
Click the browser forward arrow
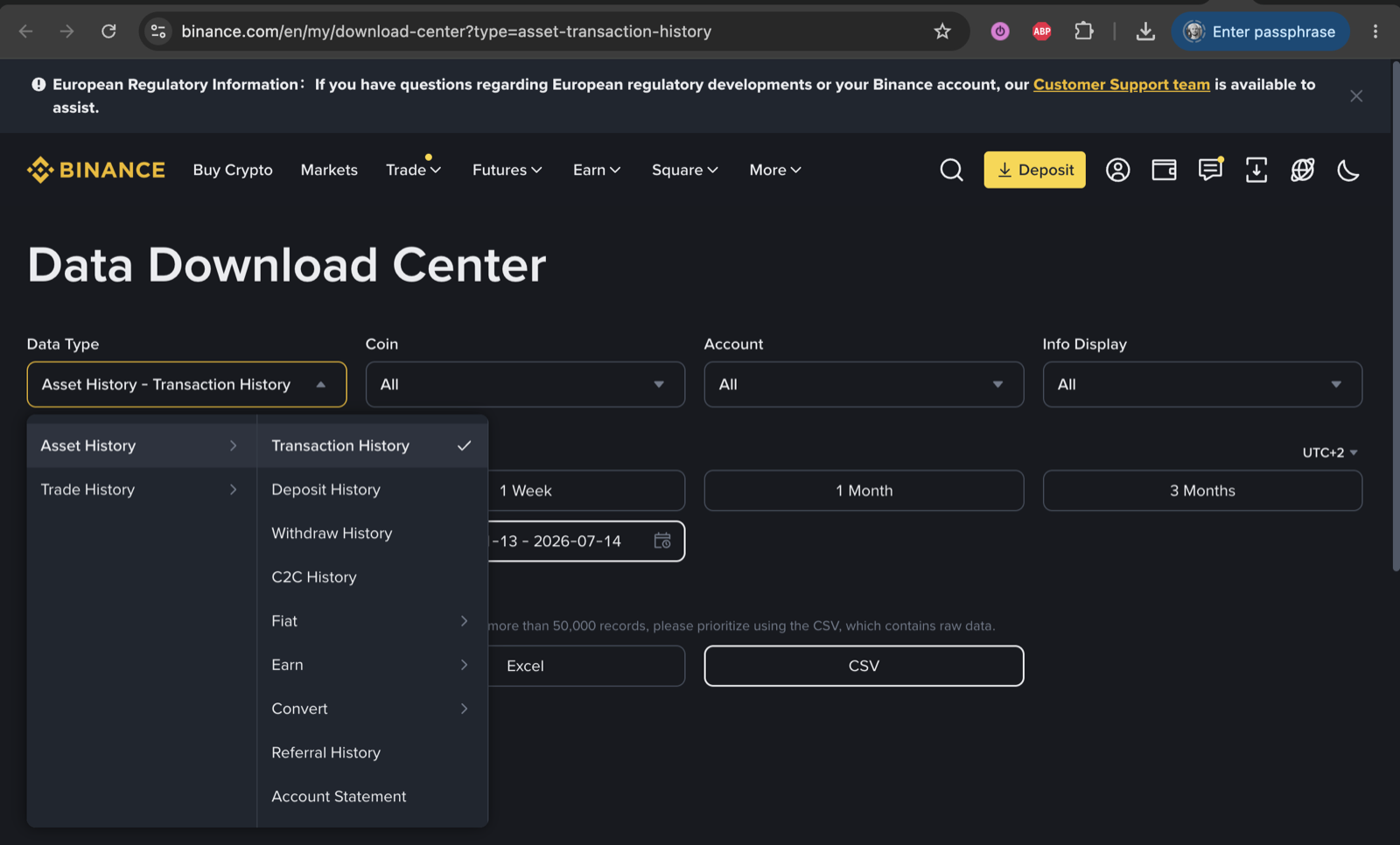pos(67,31)
